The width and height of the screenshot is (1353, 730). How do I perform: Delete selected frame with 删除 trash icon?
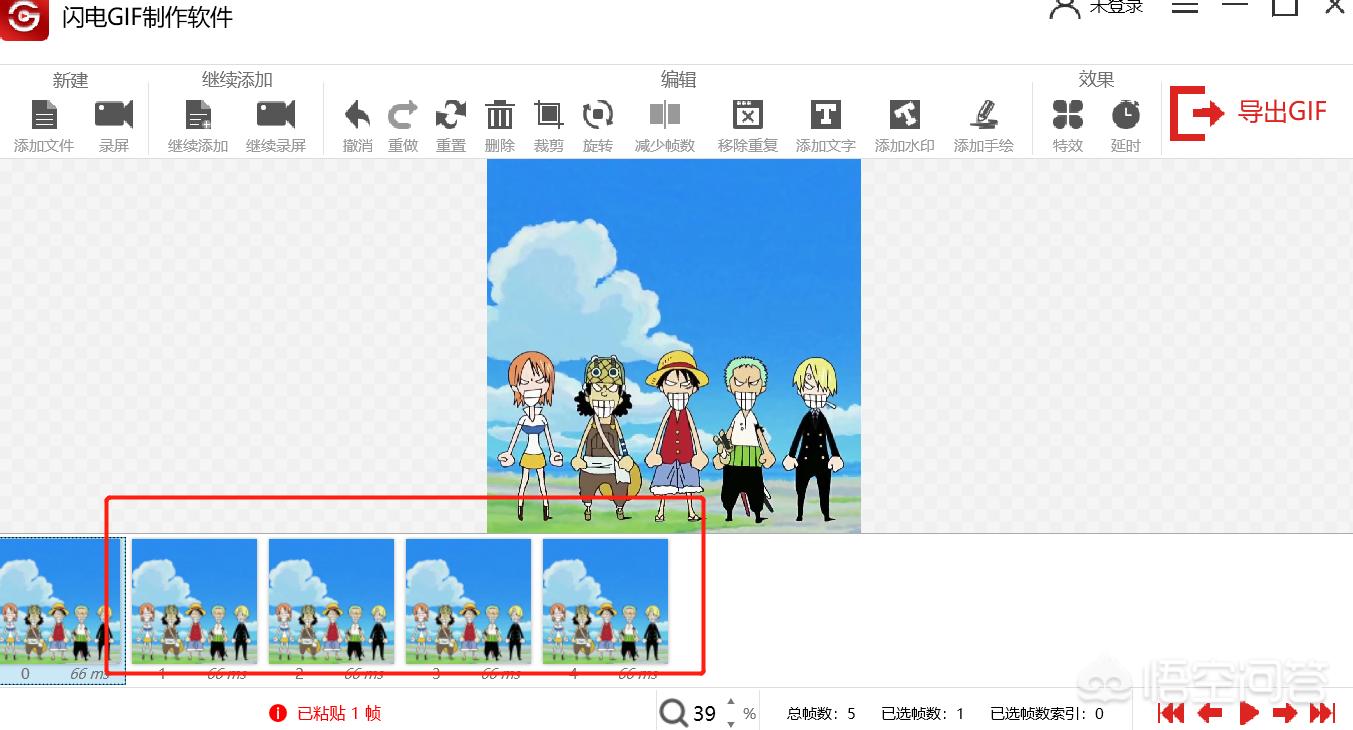coord(500,115)
